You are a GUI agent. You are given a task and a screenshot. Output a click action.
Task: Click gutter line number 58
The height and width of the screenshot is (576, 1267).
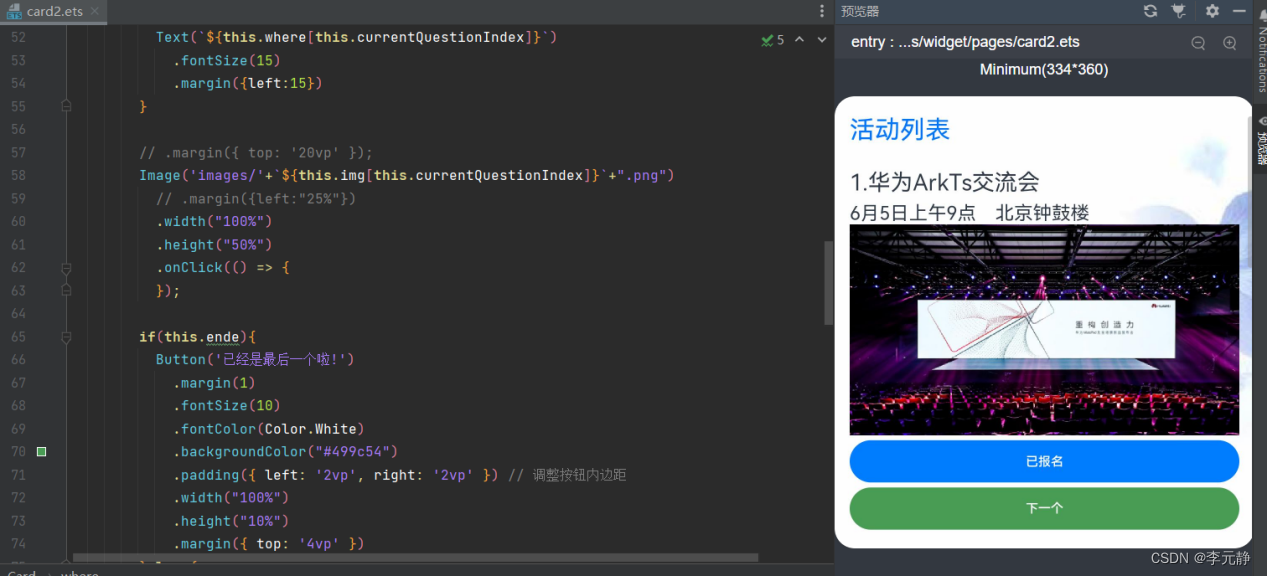[18, 176]
